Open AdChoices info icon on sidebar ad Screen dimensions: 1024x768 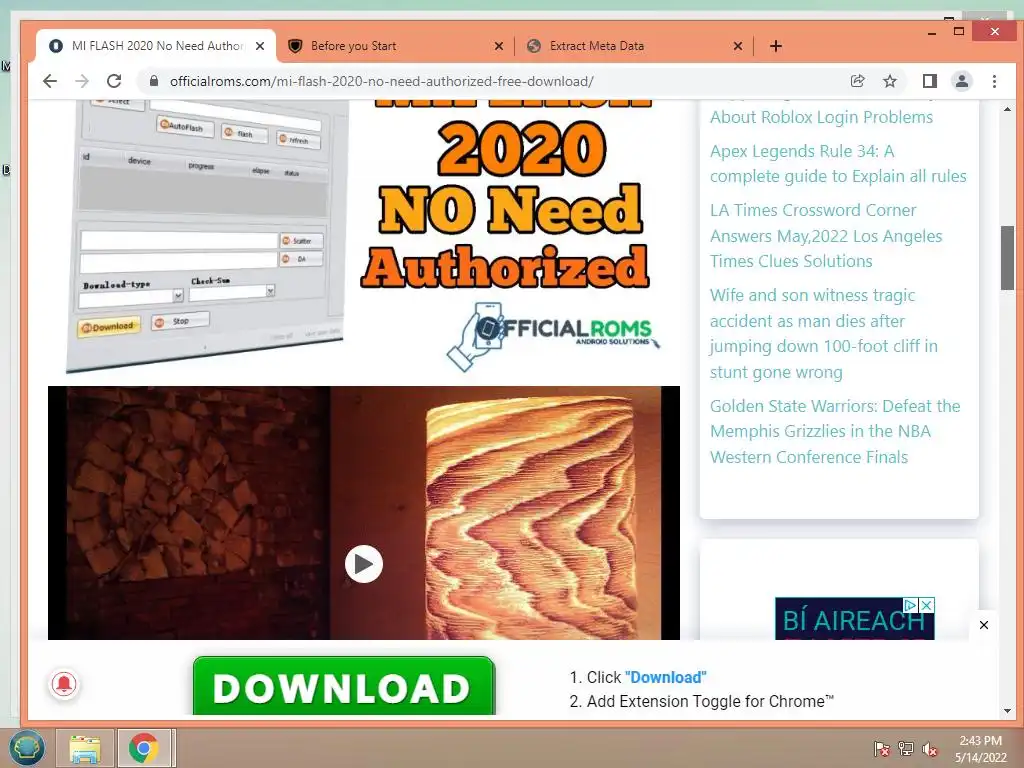tap(910, 605)
